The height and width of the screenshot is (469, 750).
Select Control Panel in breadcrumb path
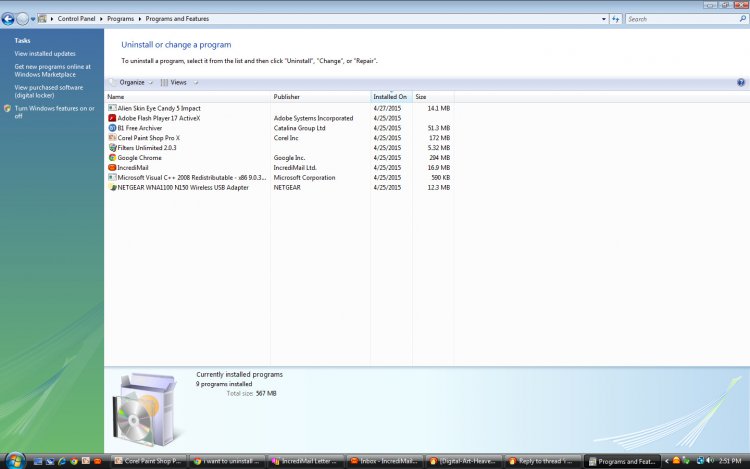pyautogui.click(x=76, y=19)
